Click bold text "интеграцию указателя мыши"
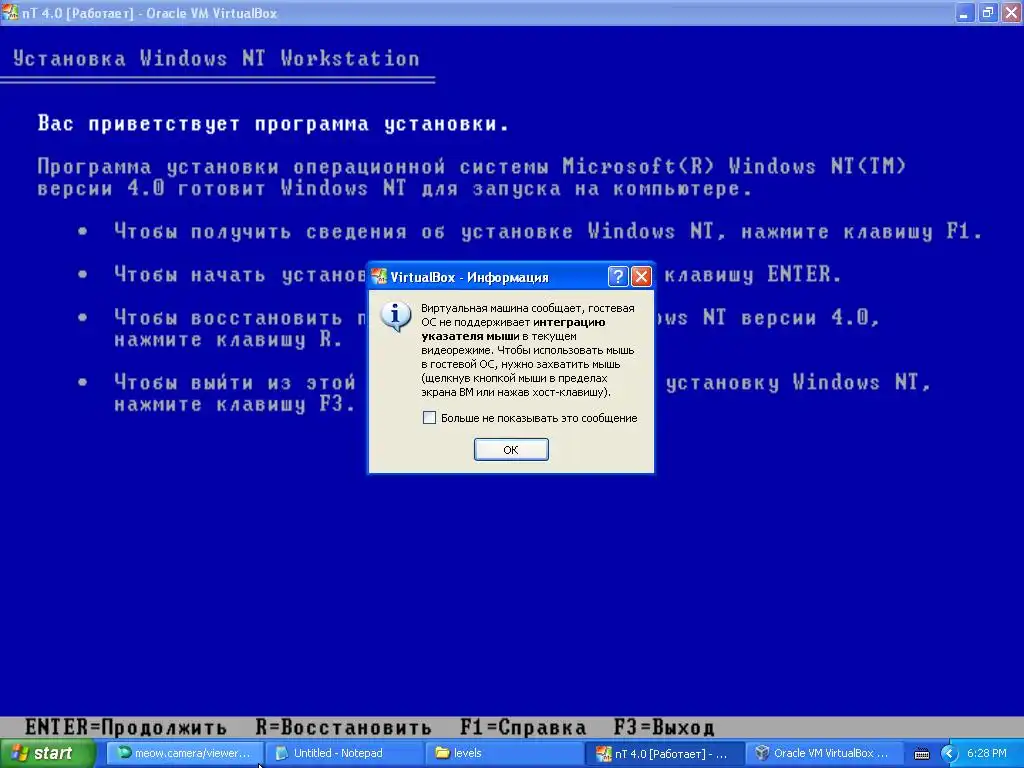 tap(513, 329)
